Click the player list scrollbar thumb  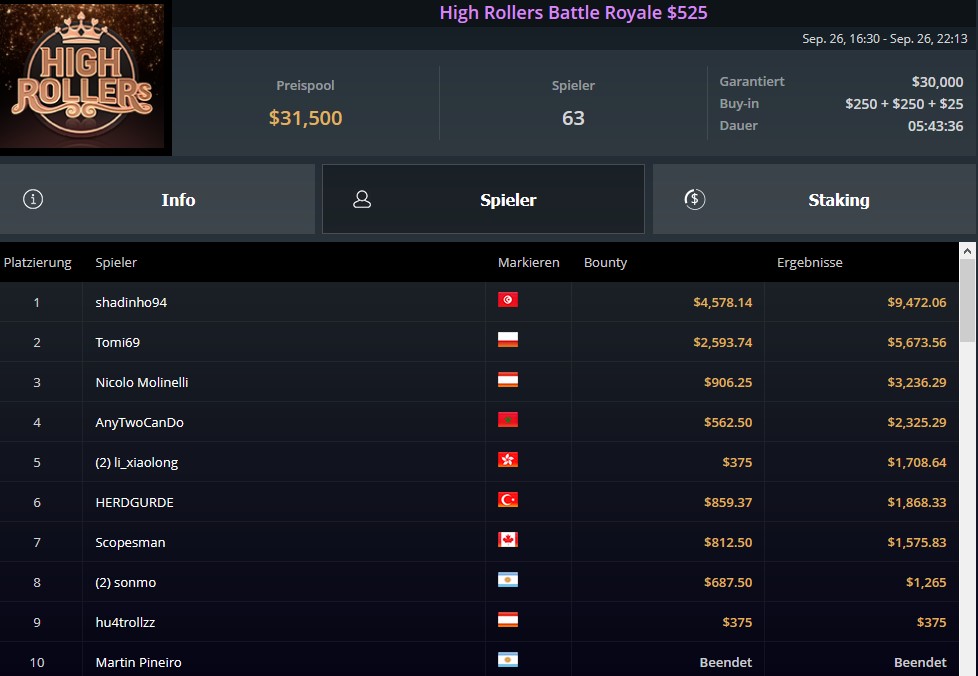(967, 301)
